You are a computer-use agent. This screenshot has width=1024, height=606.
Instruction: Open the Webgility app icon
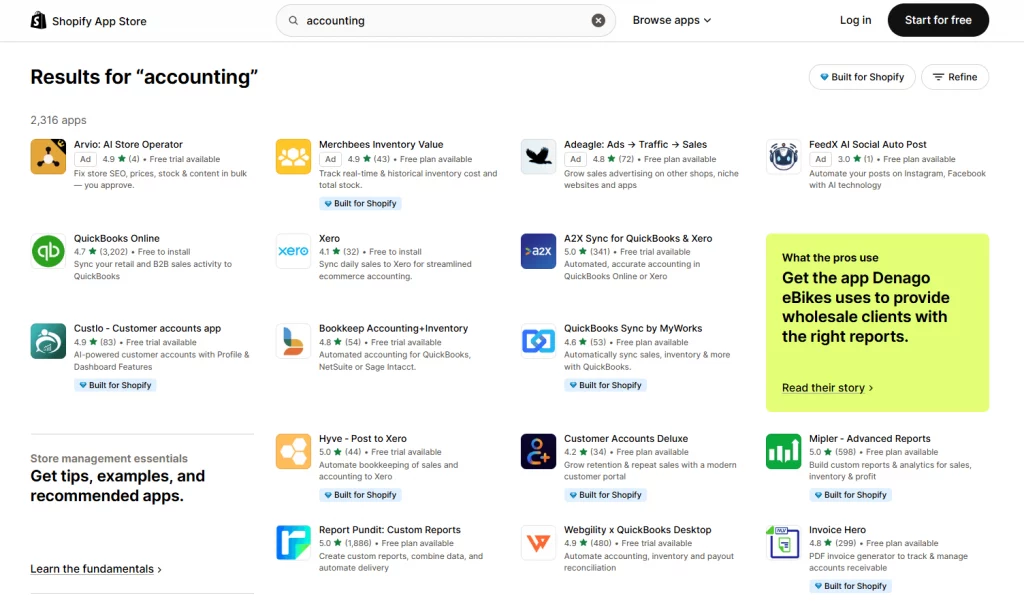[538, 542]
